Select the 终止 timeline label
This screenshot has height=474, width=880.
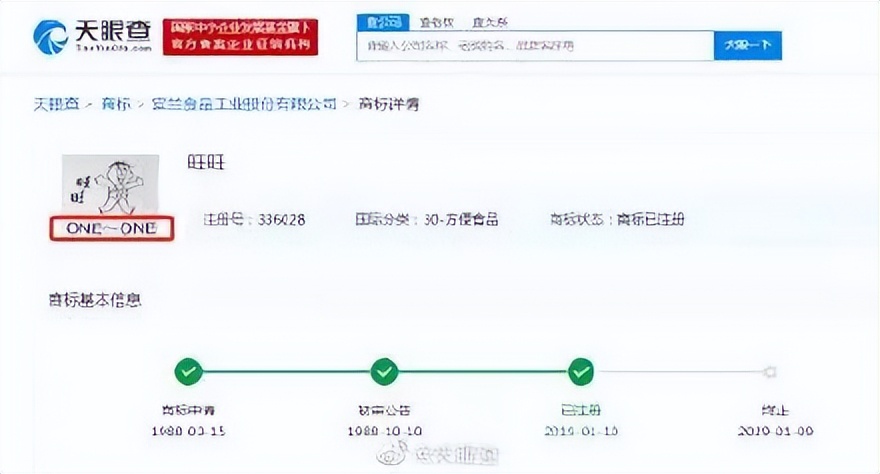pyautogui.click(x=776, y=410)
